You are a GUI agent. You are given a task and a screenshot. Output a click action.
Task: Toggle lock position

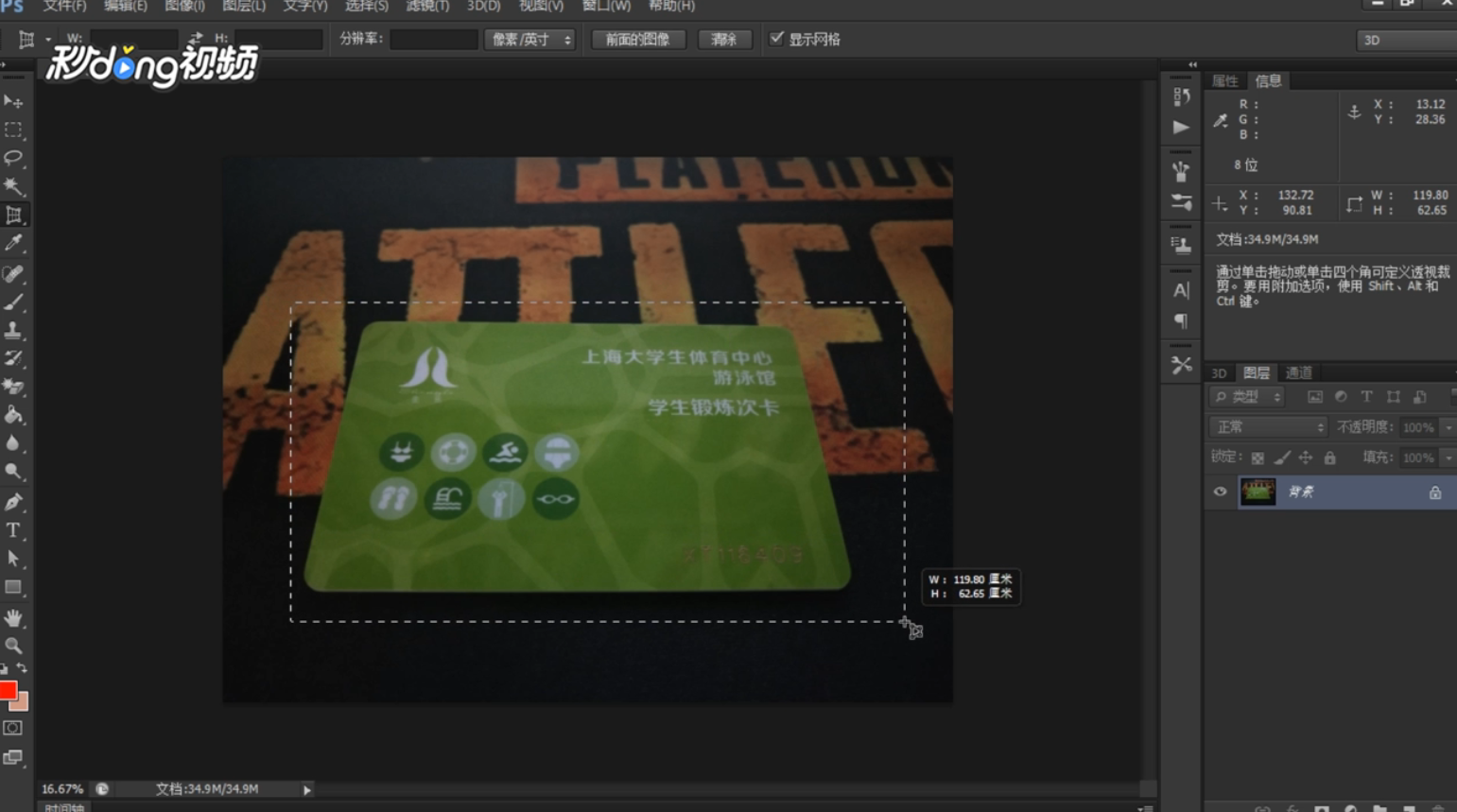coord(1306,458)
